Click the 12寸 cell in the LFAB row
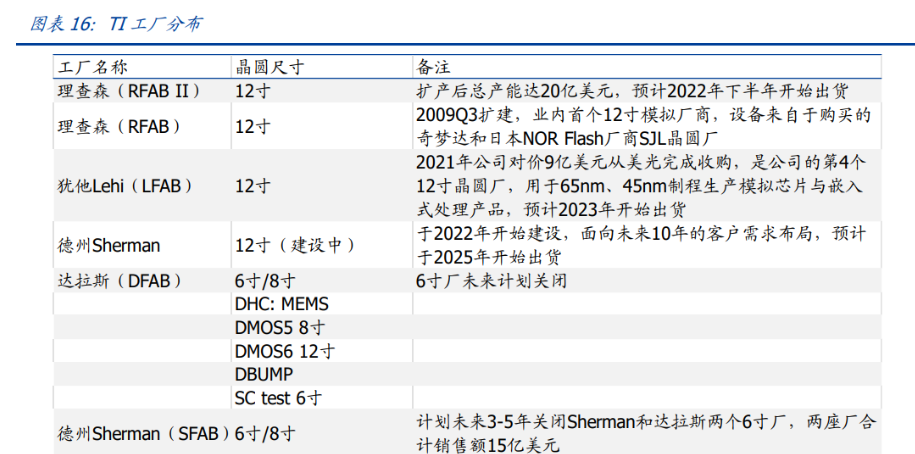The image size is (915, 454). pos(253,186)
